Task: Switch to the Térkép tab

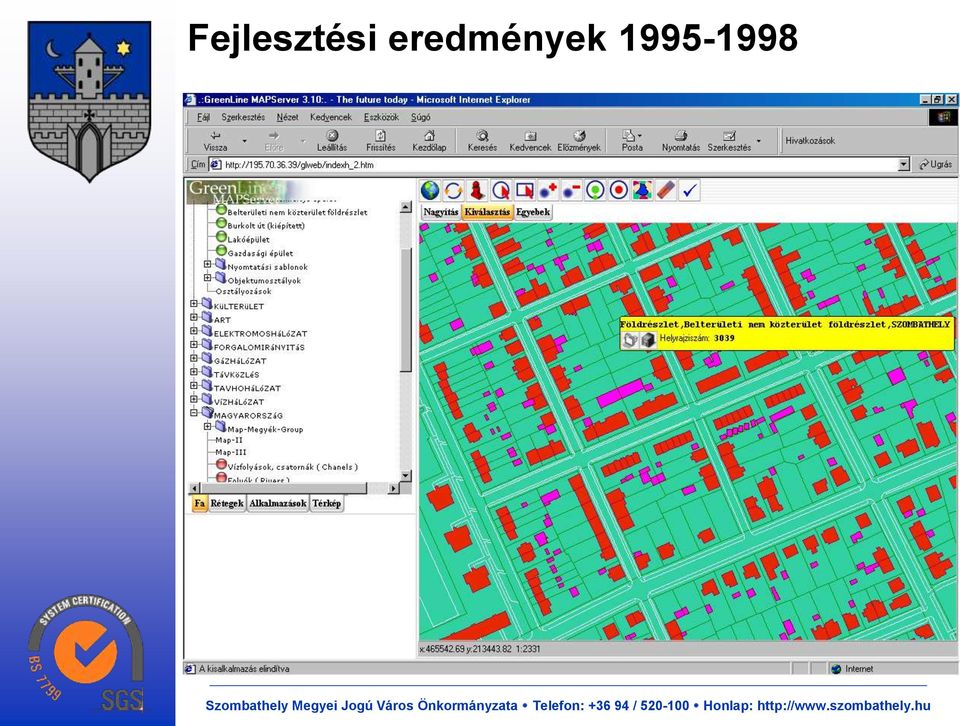Action: 326,503
